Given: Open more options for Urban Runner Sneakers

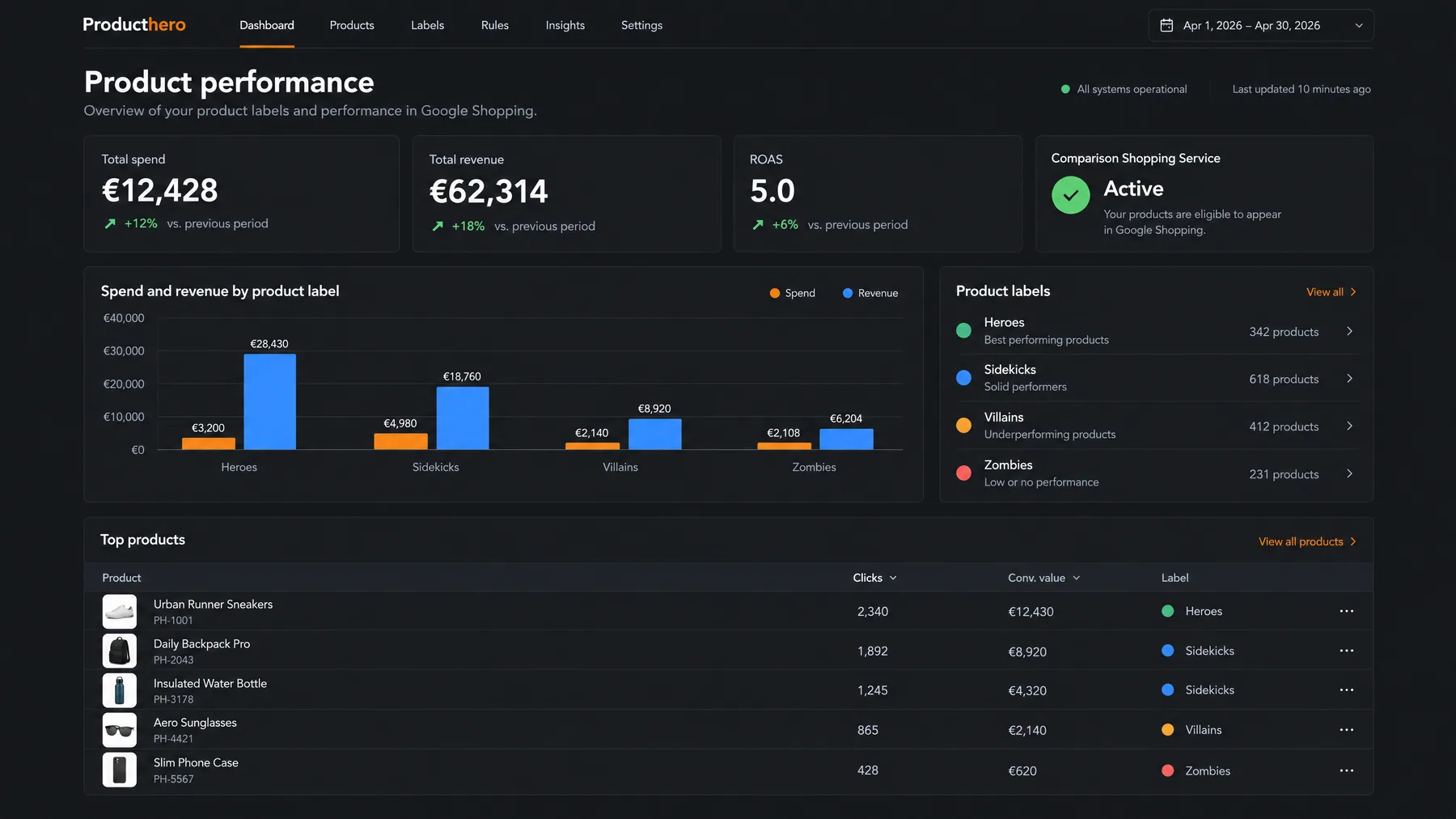Looking at the screenshot, I should coord(1346,611).
